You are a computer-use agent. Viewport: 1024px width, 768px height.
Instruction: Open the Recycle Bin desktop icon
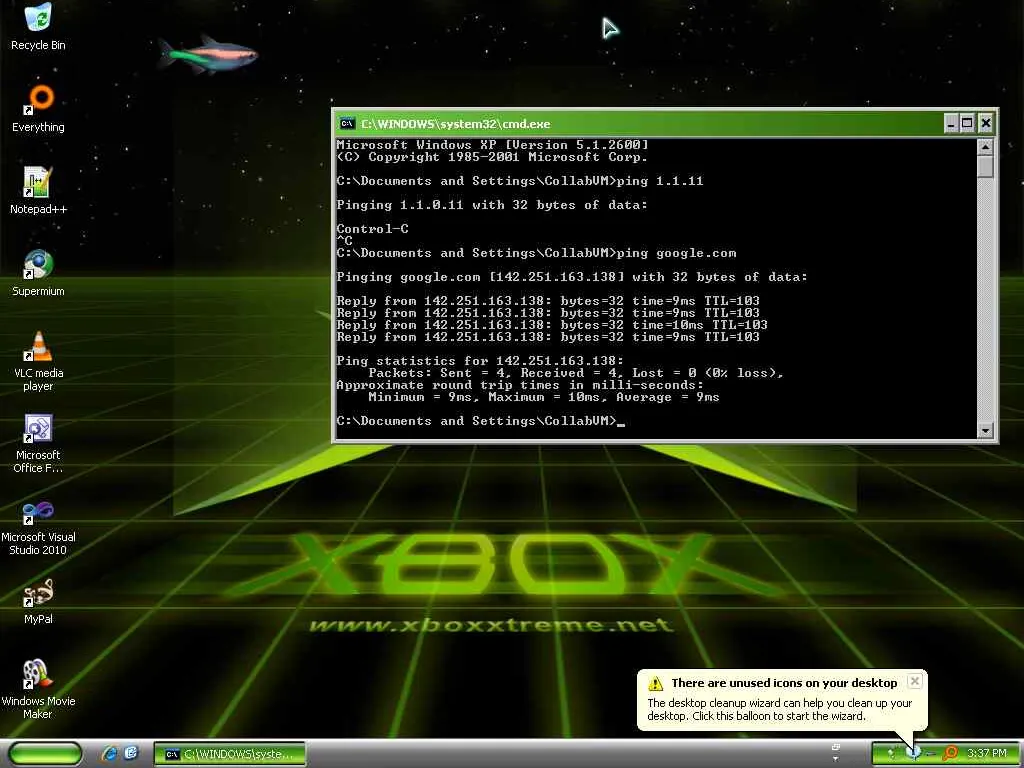click(x=39, y=27)
